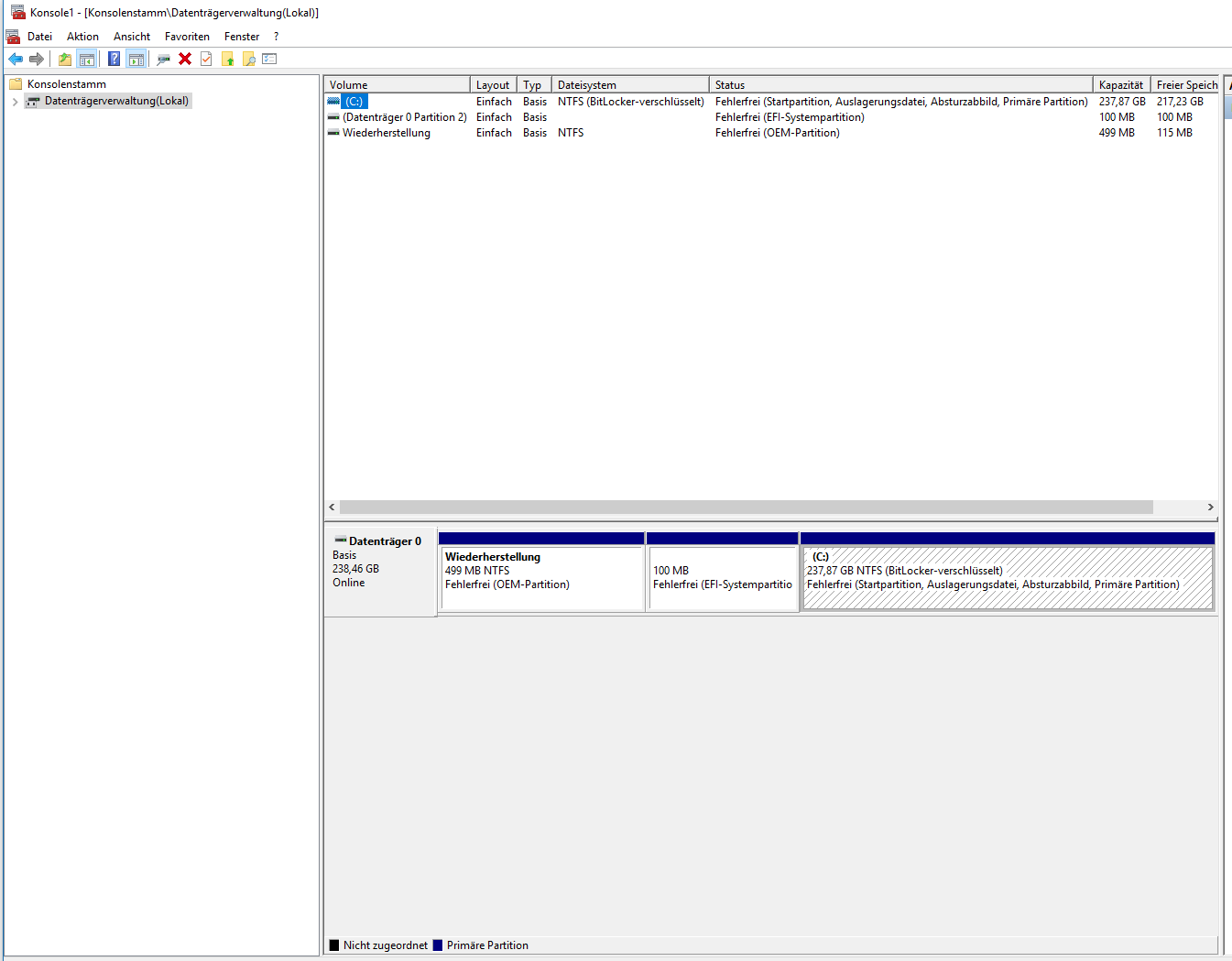Click the Datenträger 0 Partition 2 drive icon
This screenshot has width=1232, height=961.
tap(333, 117)
